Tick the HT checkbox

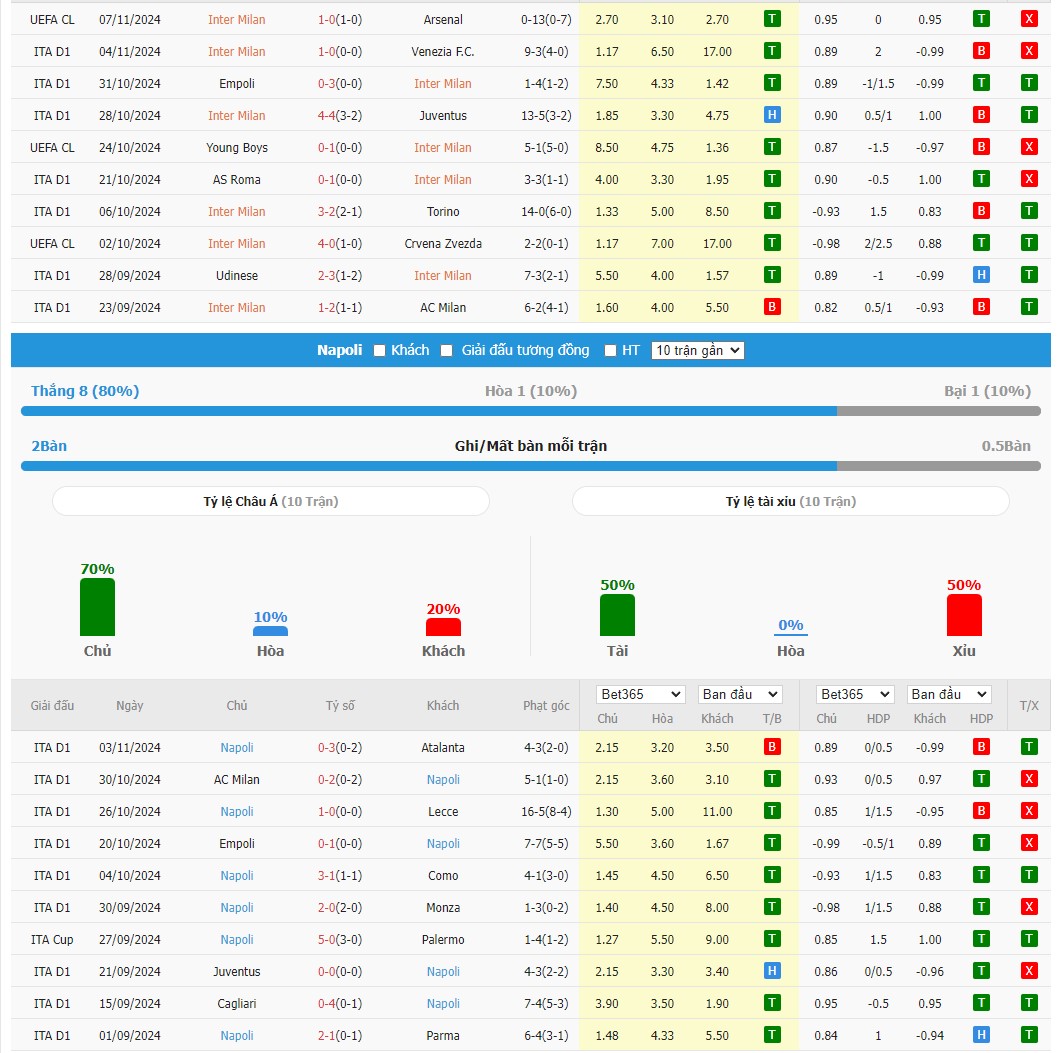tap(610, 350)
